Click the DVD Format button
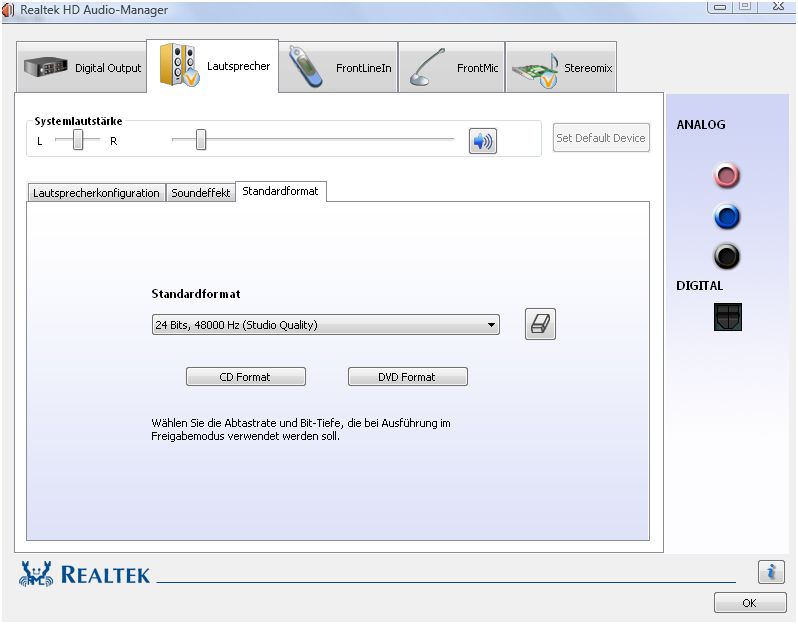Screen dimensions: 798x624 [x=408, y=377]
